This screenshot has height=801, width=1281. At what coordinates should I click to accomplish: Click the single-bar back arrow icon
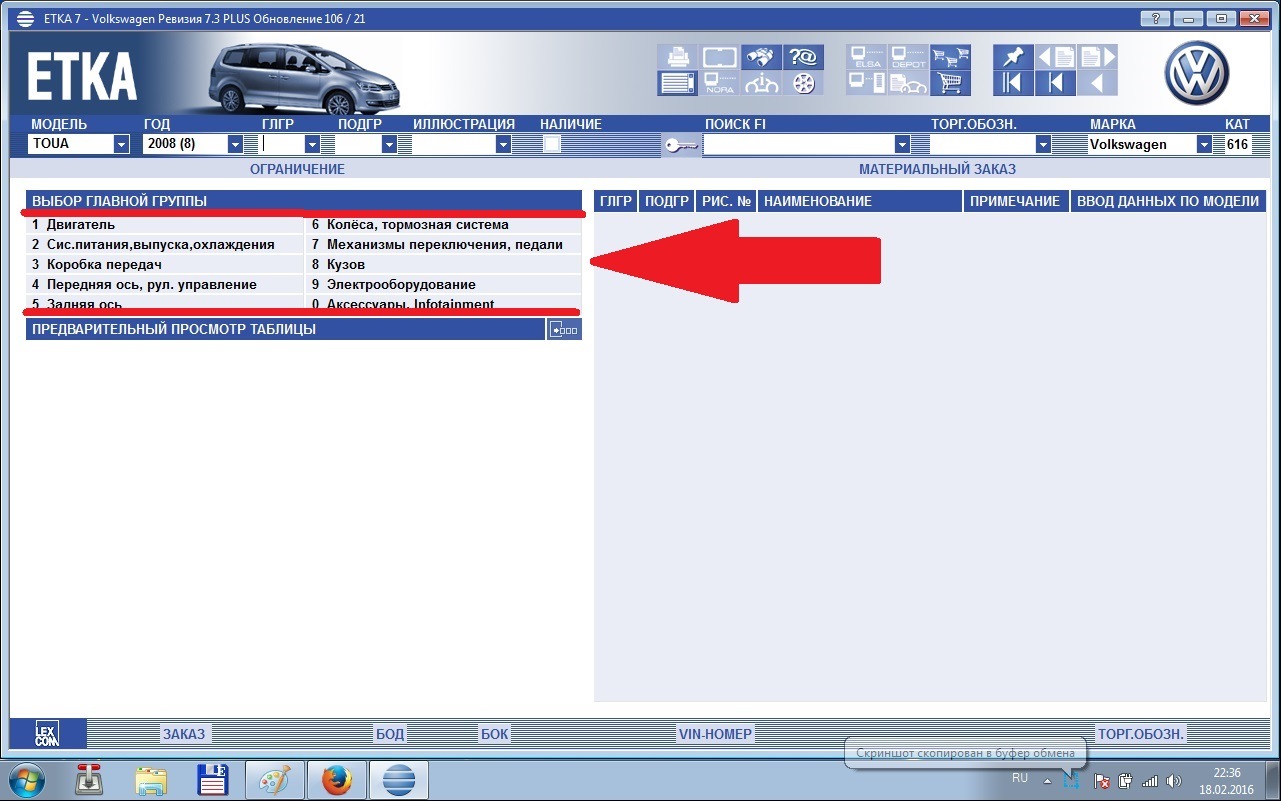click(x=1055, y=83)
